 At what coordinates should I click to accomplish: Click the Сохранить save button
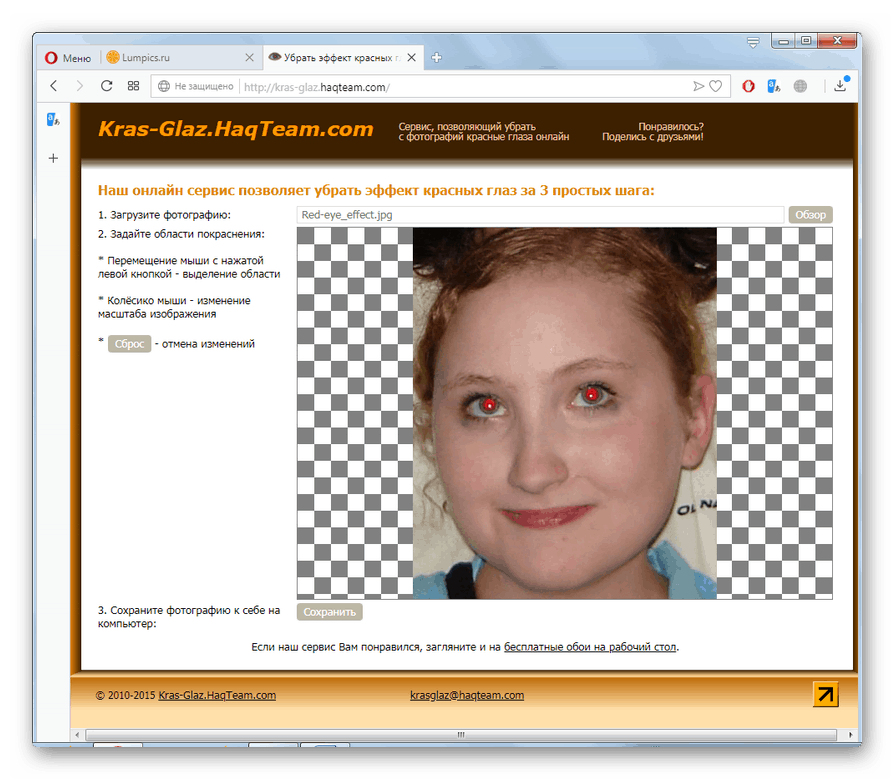[329, 612]
